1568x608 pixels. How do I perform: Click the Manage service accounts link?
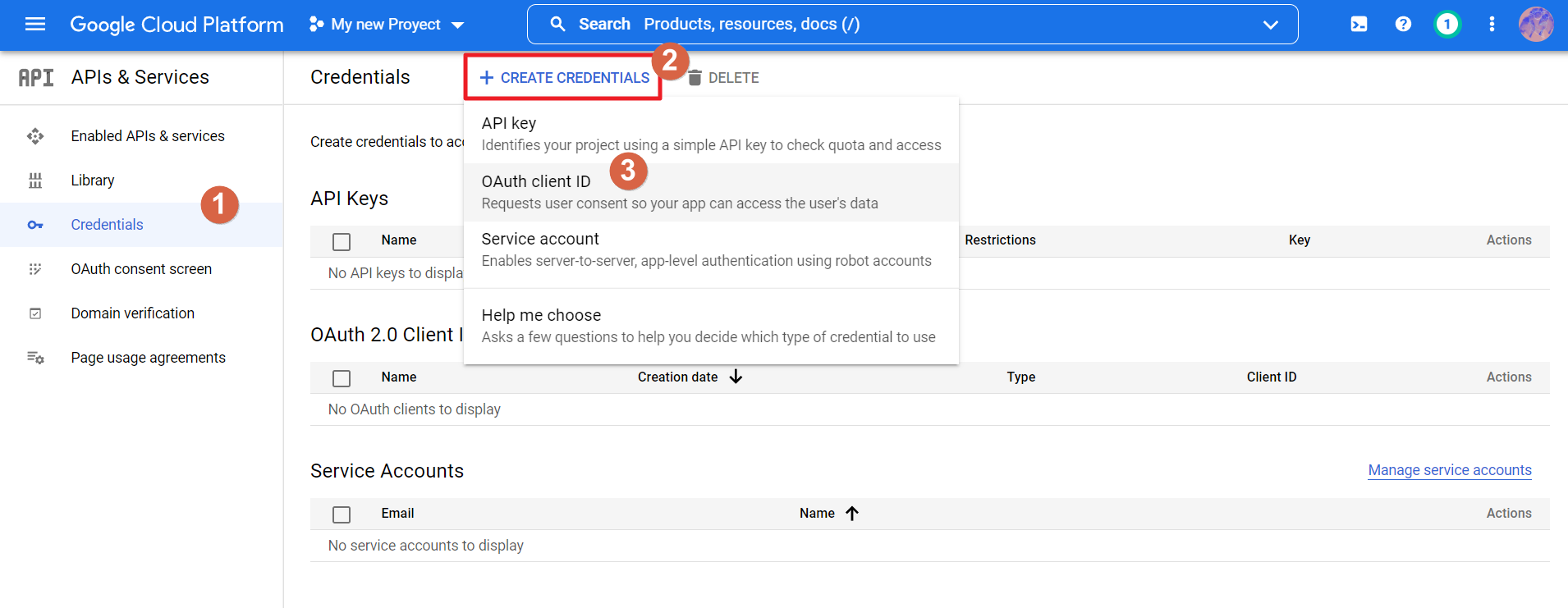point(1450,470)
